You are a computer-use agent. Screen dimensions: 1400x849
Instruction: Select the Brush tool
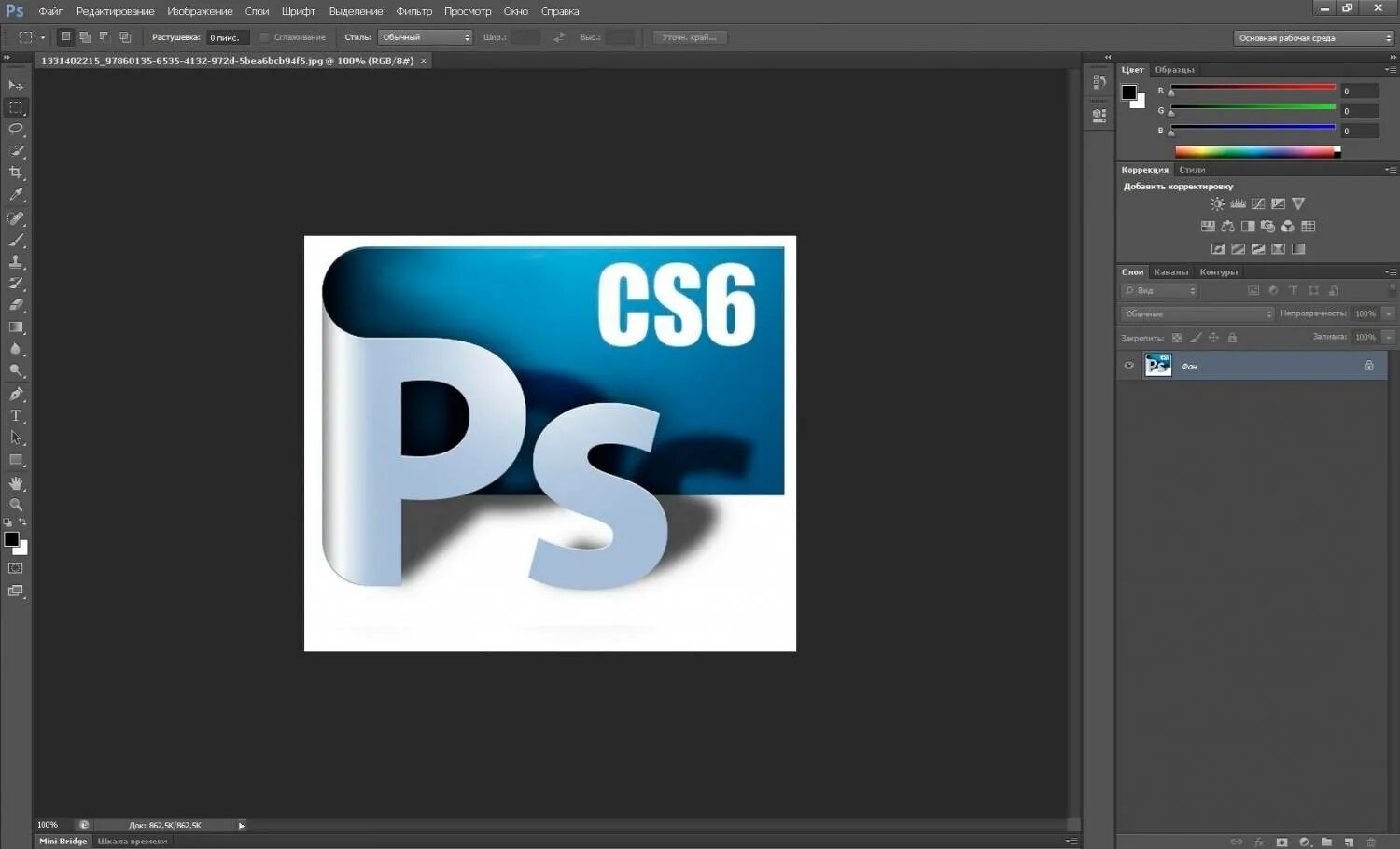click(x=16, y=240)
